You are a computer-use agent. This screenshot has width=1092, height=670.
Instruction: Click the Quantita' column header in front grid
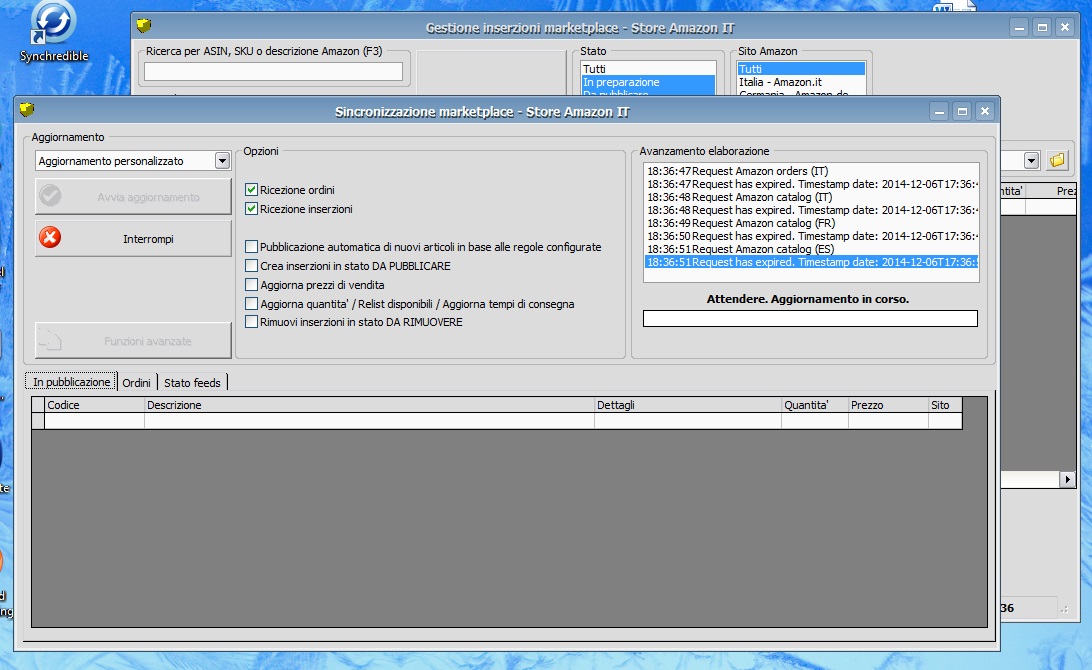(815, 405)
